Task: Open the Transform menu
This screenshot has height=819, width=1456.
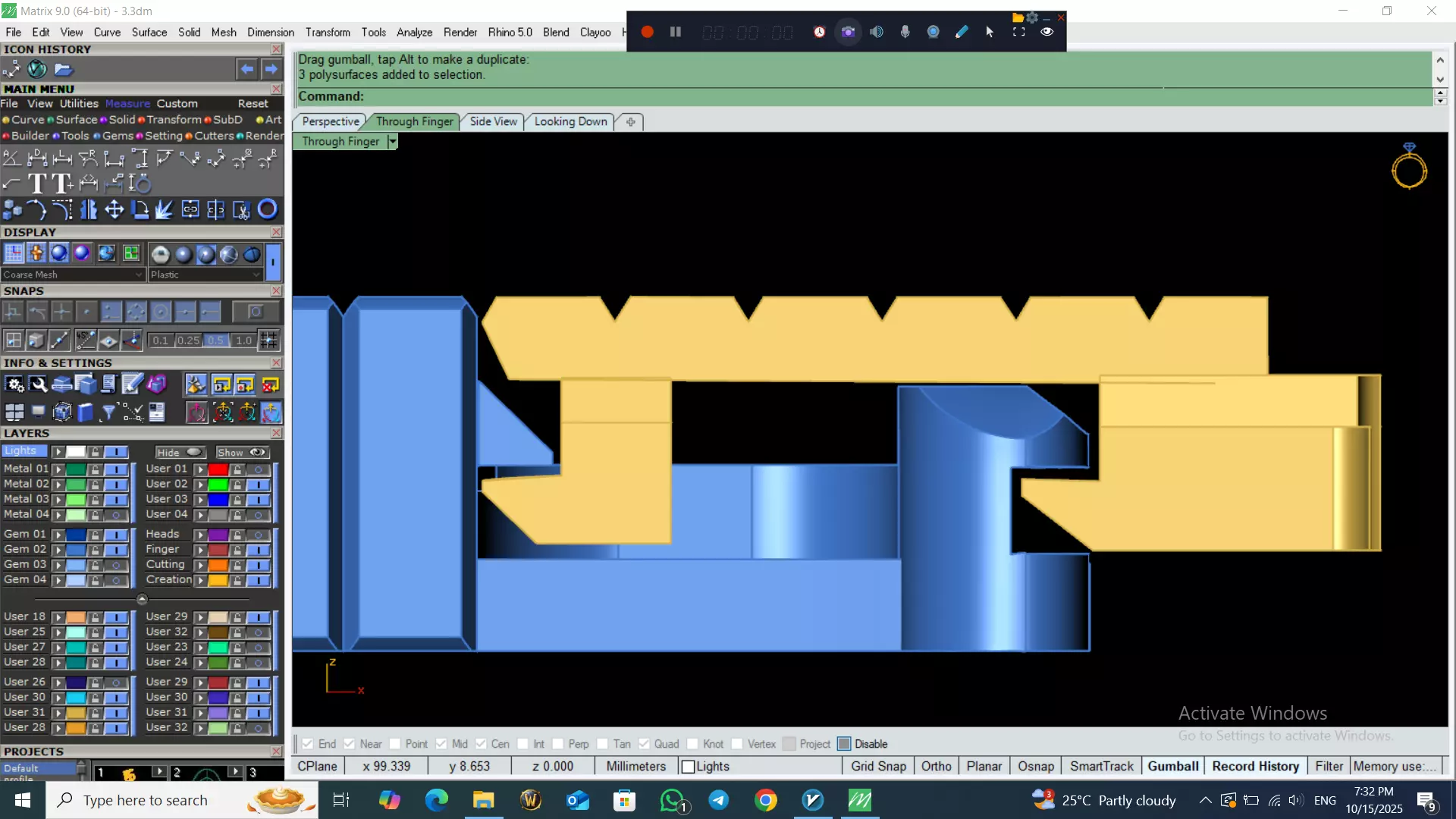Action: (327, 32)
